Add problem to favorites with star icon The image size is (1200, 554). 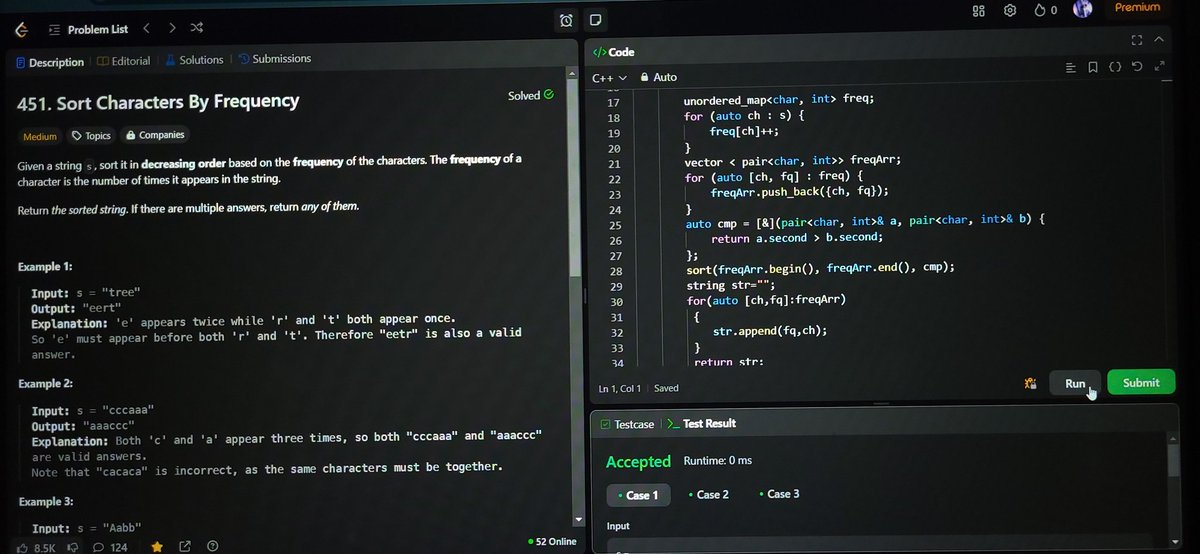[157, 547]
